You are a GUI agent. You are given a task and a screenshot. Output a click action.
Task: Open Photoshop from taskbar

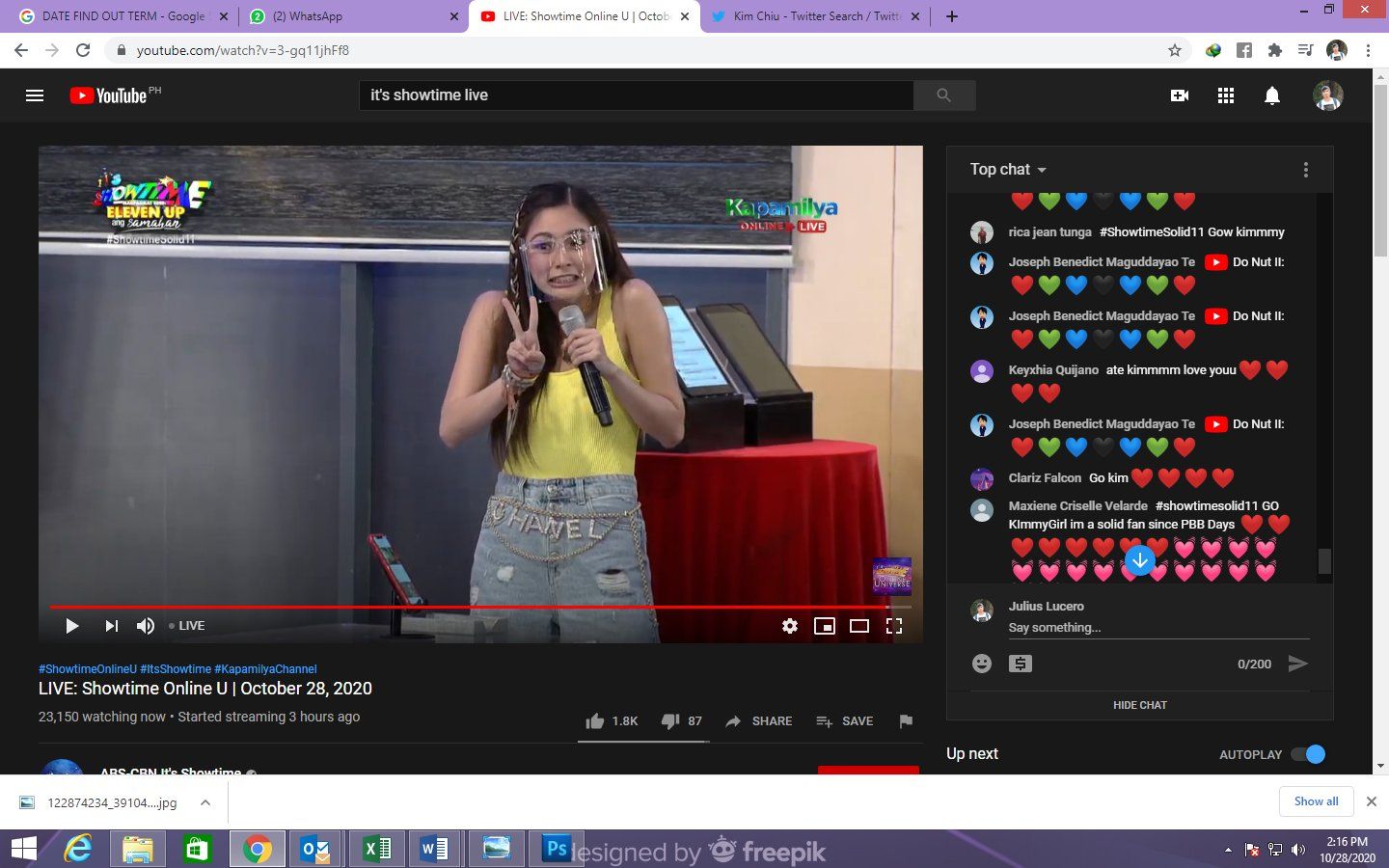coord(557,849)
